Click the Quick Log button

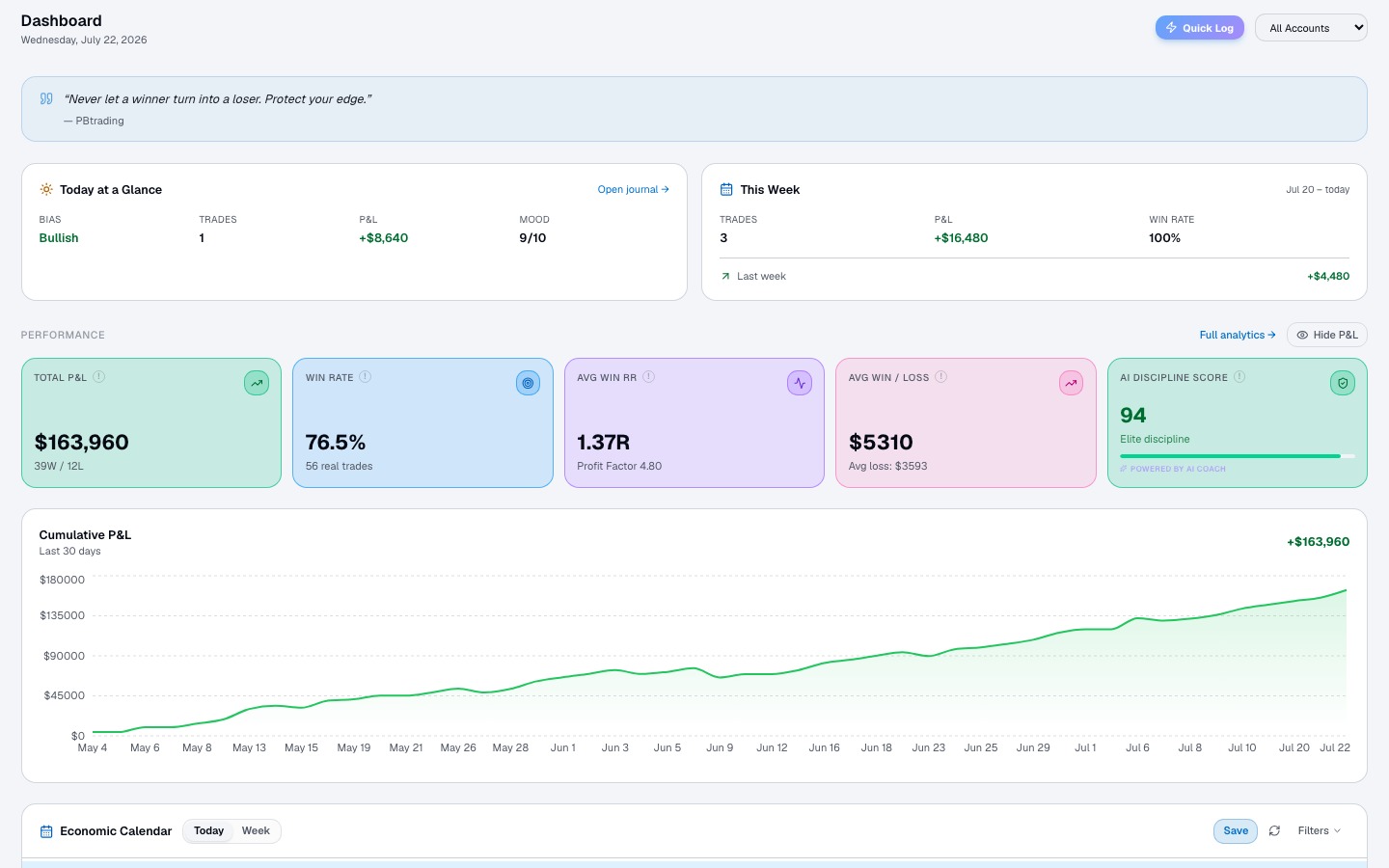point(1199,28)
